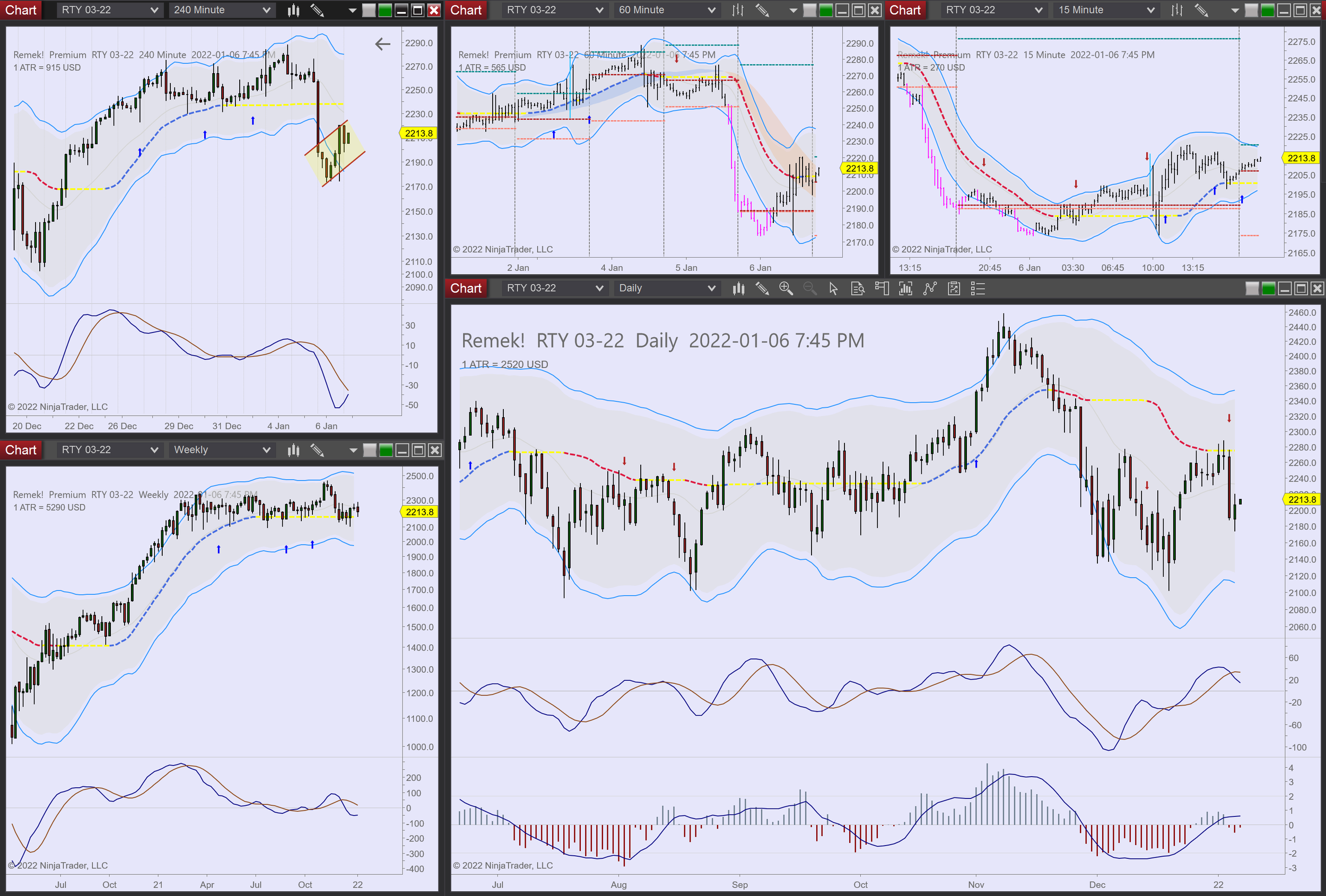Click the Chart tab of Weekly window
Screen dimensions: 1326x896
click(x=21, y=450)
